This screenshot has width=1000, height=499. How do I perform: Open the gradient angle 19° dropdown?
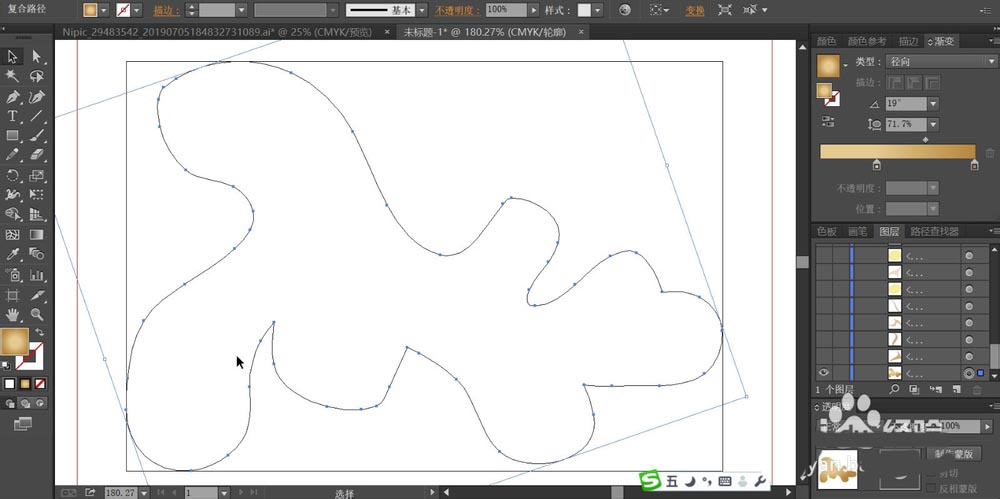[x=933, y=103]
